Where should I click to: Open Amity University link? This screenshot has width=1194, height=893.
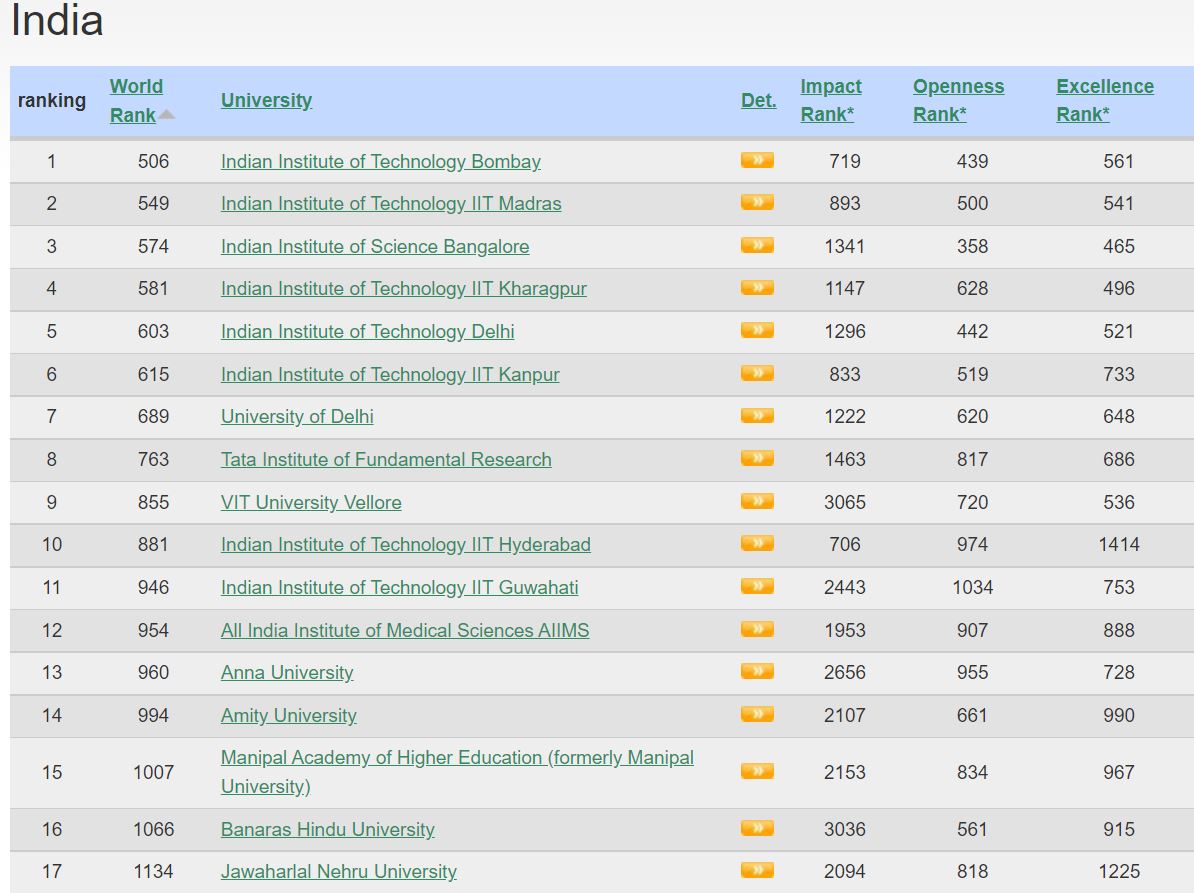[289, 716]
